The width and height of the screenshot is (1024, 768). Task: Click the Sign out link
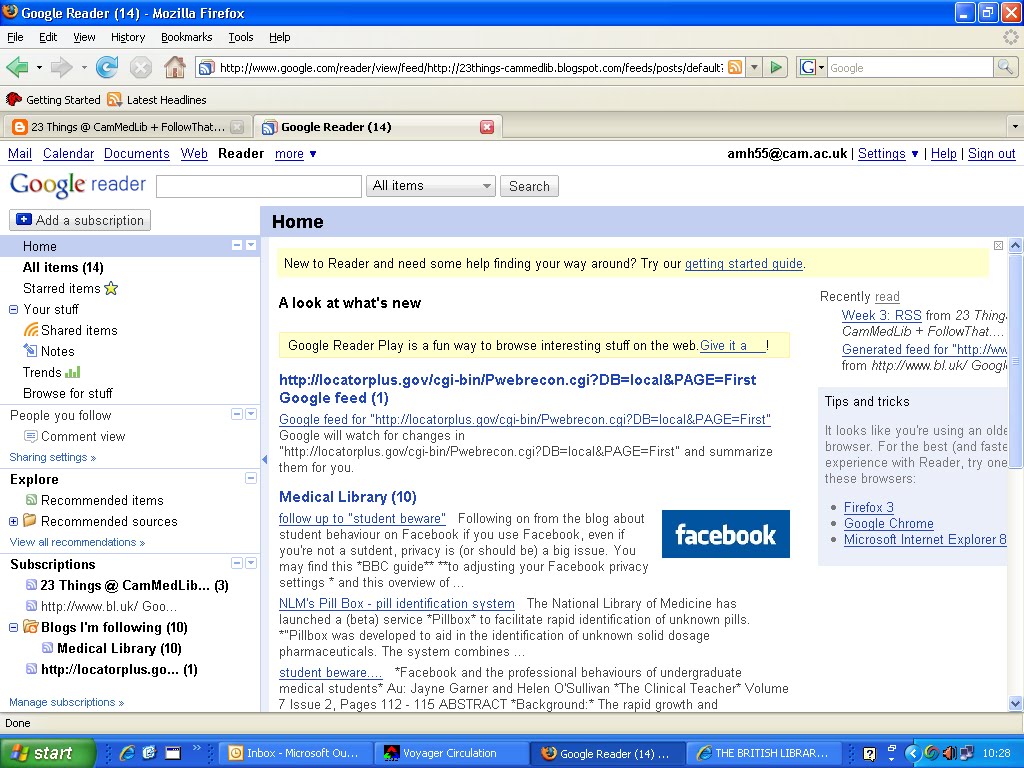(x=991, y=153)
